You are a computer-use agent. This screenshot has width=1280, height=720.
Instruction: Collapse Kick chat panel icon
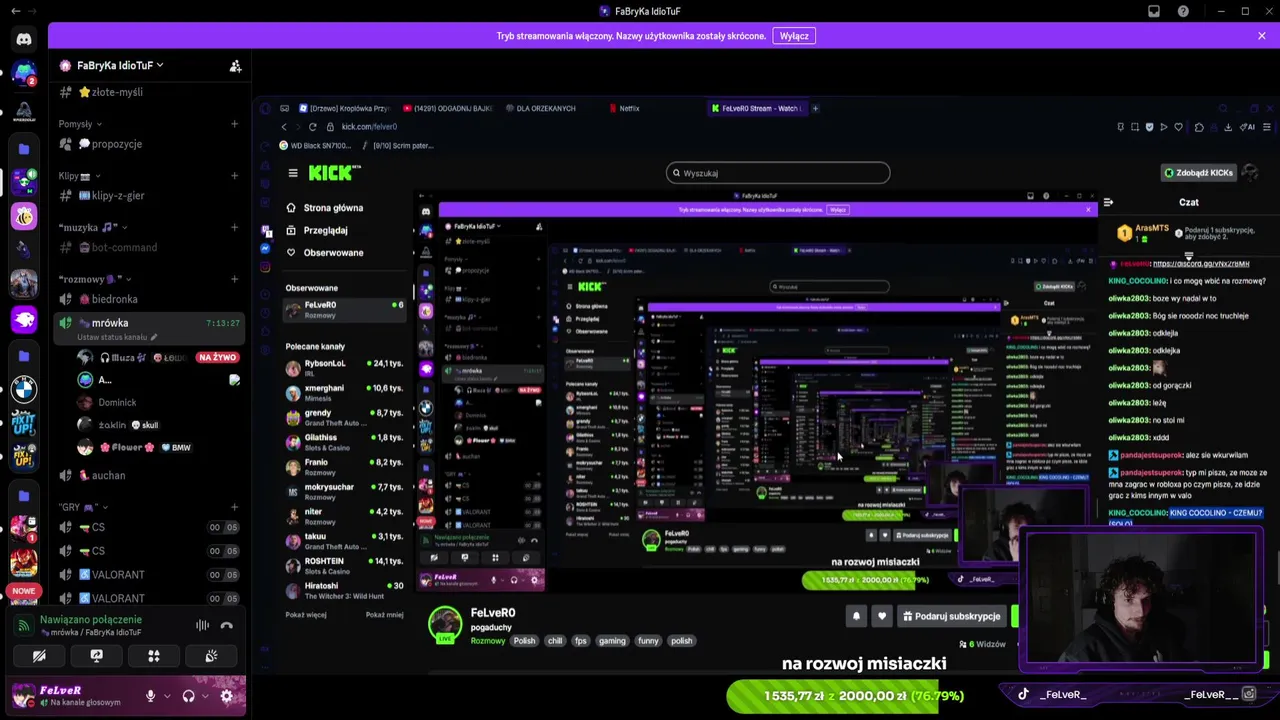[1108, 202]
